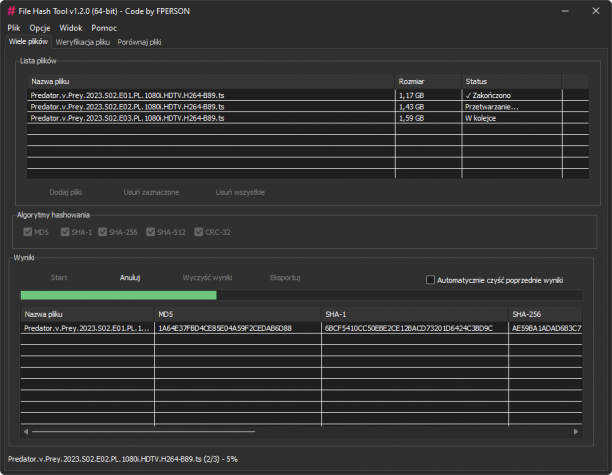Switch to the Wiele plików tab

(28, 42)
